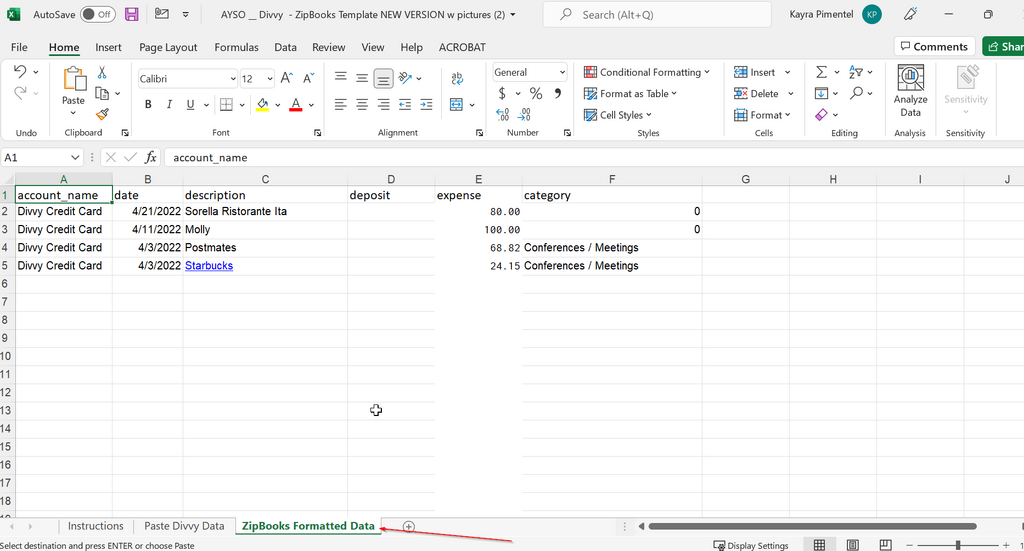Apply percent style number format

click(536, 93)
